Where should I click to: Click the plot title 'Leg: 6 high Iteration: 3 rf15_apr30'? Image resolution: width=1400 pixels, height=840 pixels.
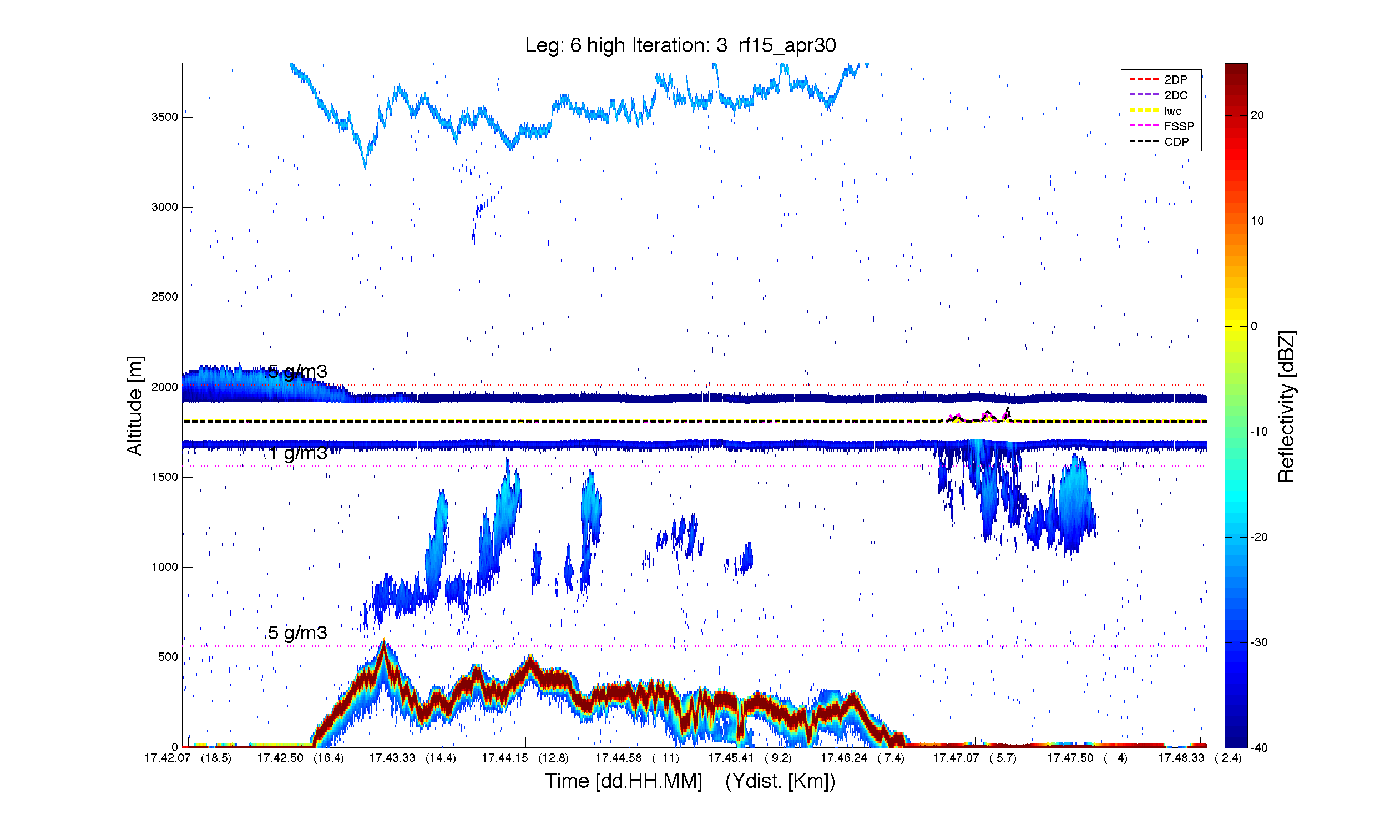coord(680,45)
